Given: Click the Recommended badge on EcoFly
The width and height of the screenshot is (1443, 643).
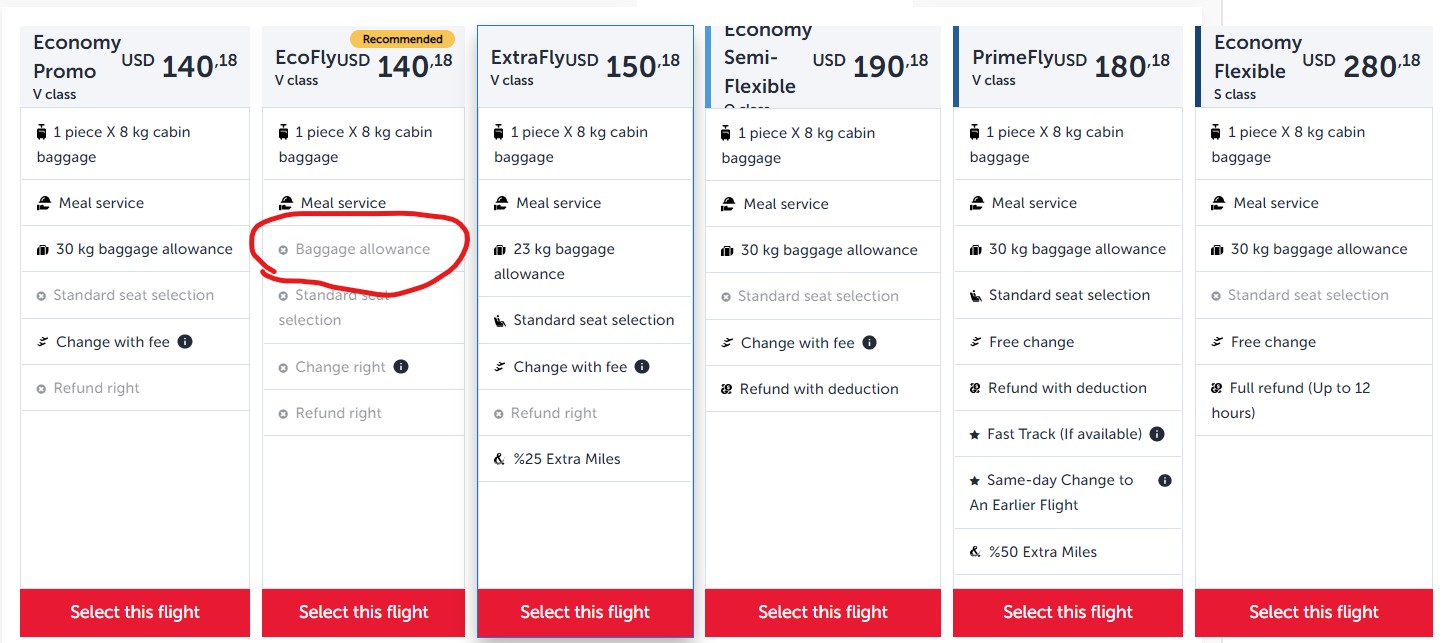Looking at the screenshot, I should 402,39.
